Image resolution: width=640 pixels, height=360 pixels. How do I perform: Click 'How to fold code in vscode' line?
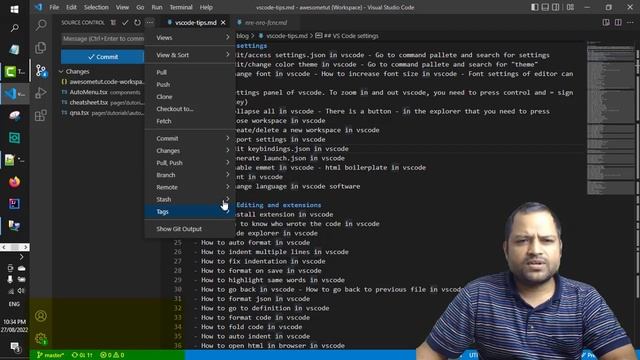point(251,327)
